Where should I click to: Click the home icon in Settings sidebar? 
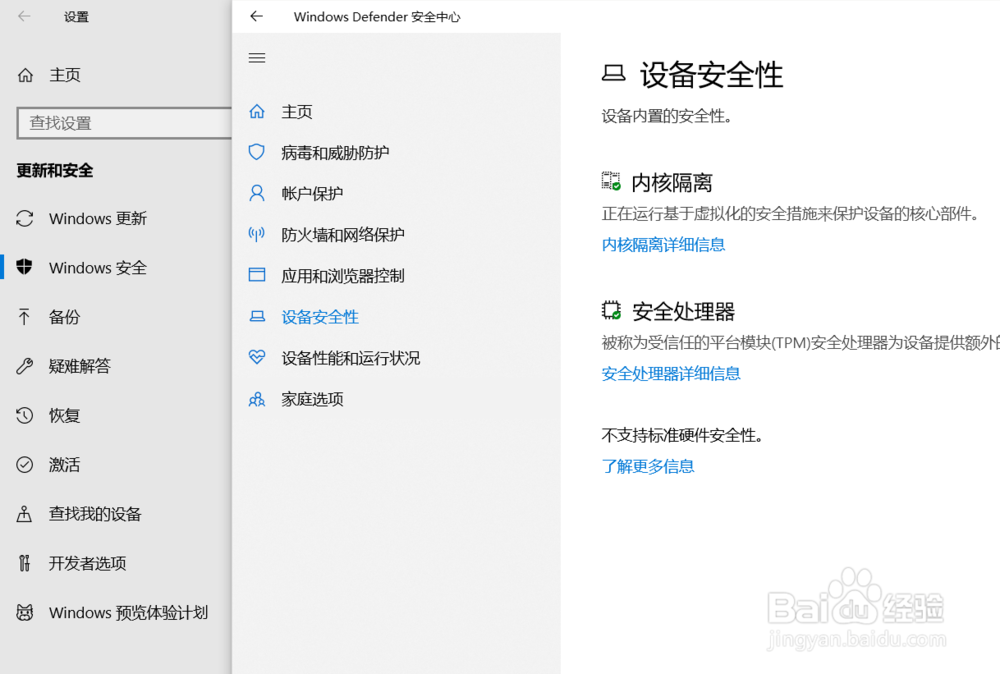click(26, 75)
